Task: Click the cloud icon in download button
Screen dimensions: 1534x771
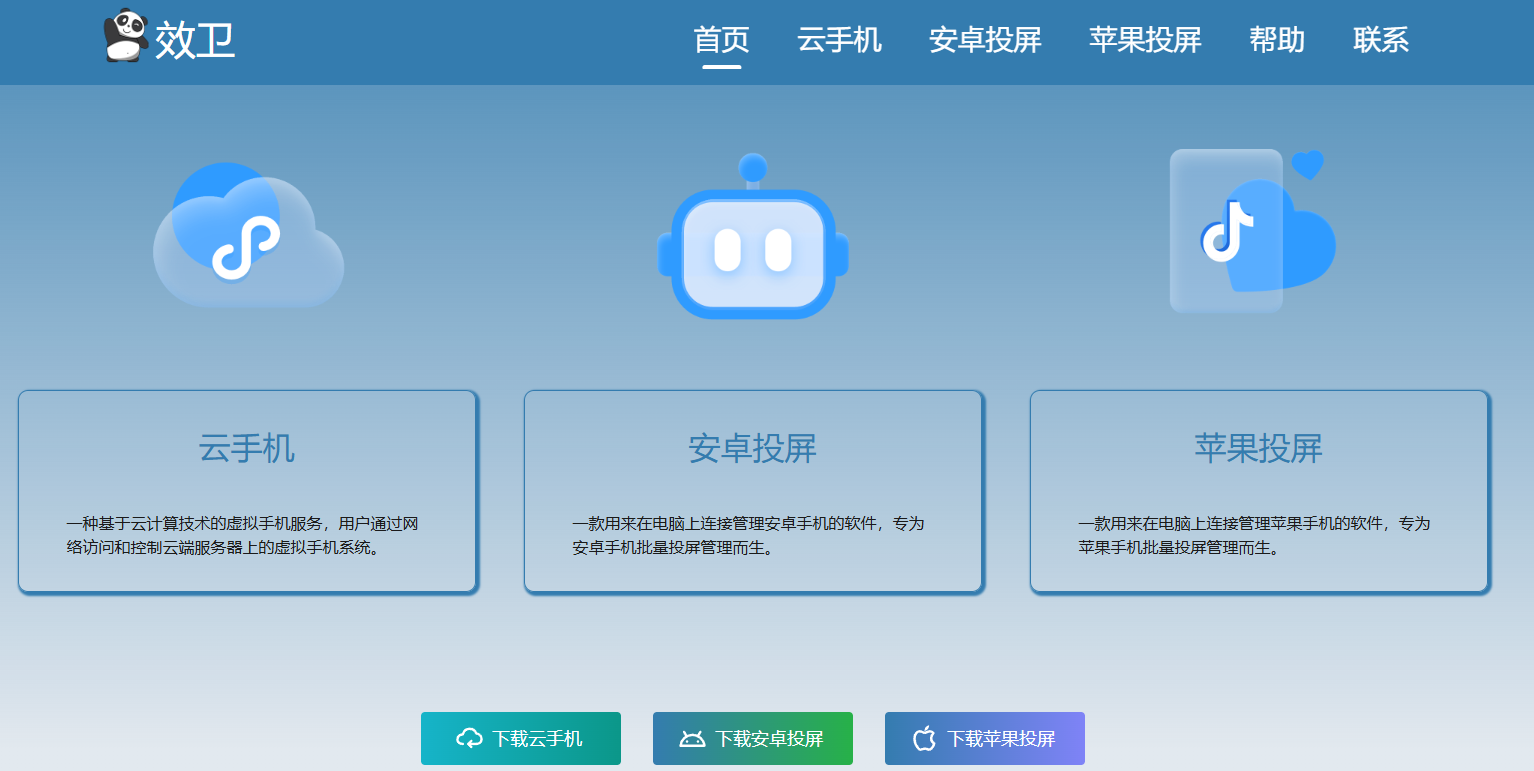Action: coord(469,739)
